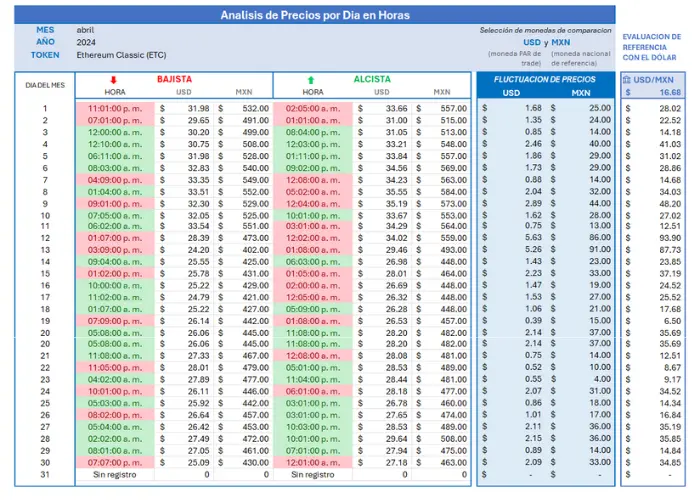Viewport: 700px width, 500px height.
Task: Click day 13 bajista USD price 24.20
Action: (x=198, y=250)
